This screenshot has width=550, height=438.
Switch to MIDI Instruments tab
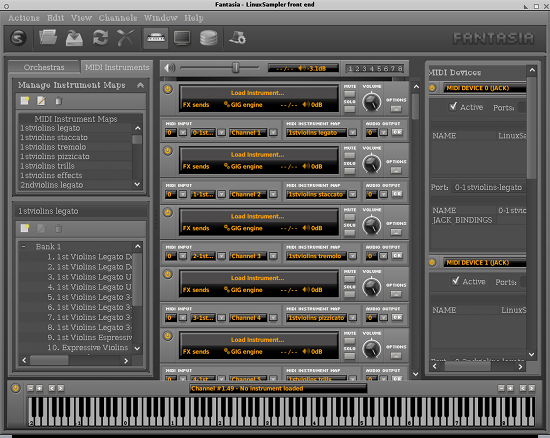117,67
